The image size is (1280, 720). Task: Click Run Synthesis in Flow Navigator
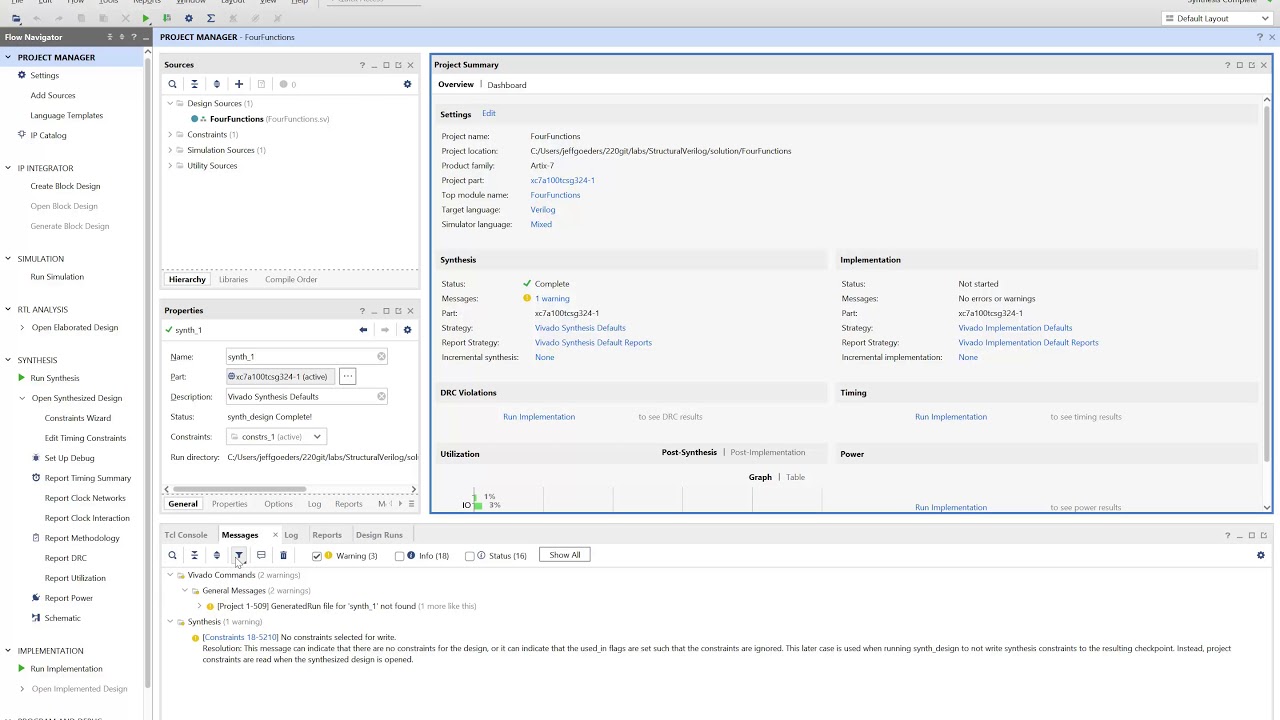pyautogui.click(x=55, y=378)
